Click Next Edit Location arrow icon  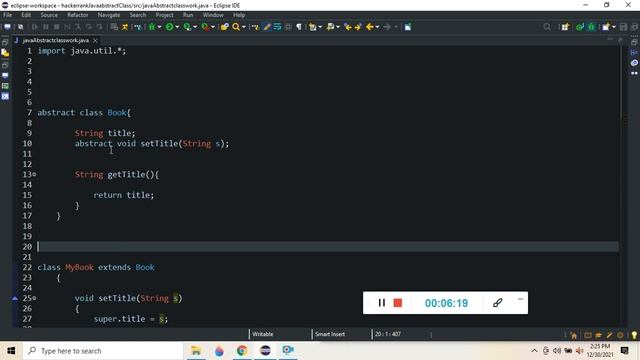point(358,27)
